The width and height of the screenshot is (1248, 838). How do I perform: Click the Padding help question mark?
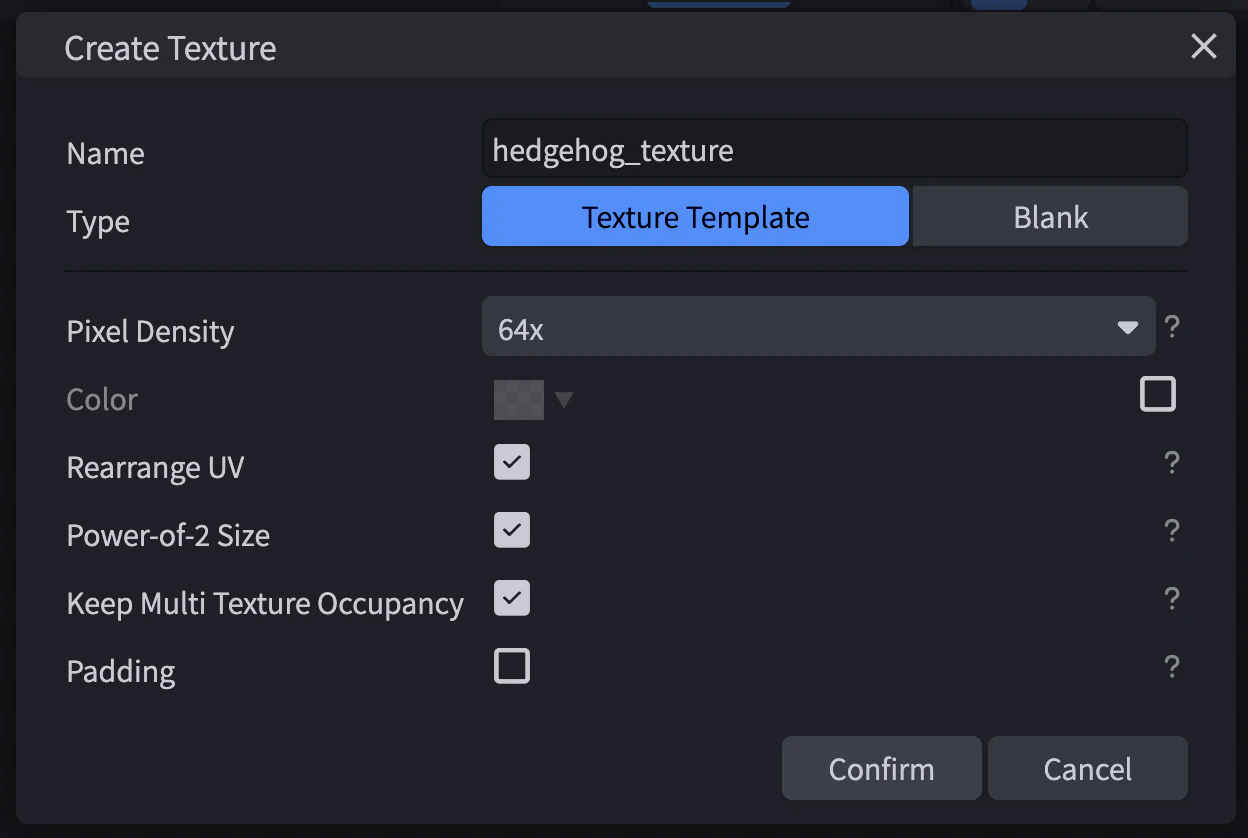pyautogui.click(x=1172, y=667)
